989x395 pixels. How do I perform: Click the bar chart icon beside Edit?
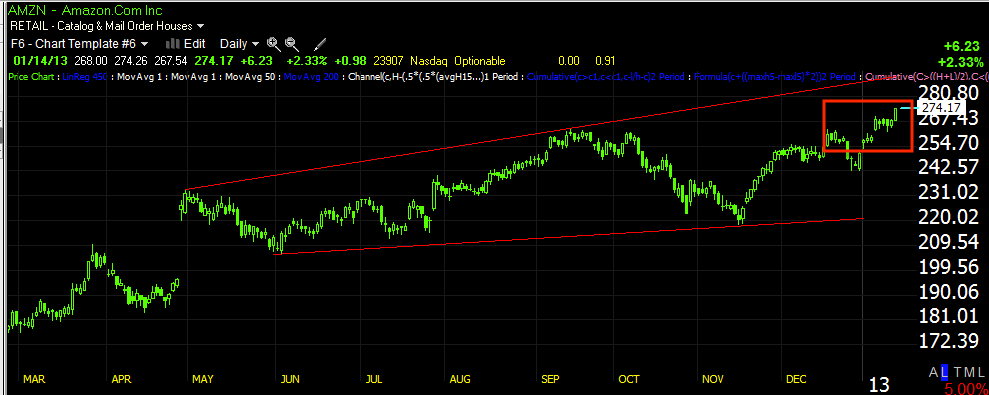point(173,44)
